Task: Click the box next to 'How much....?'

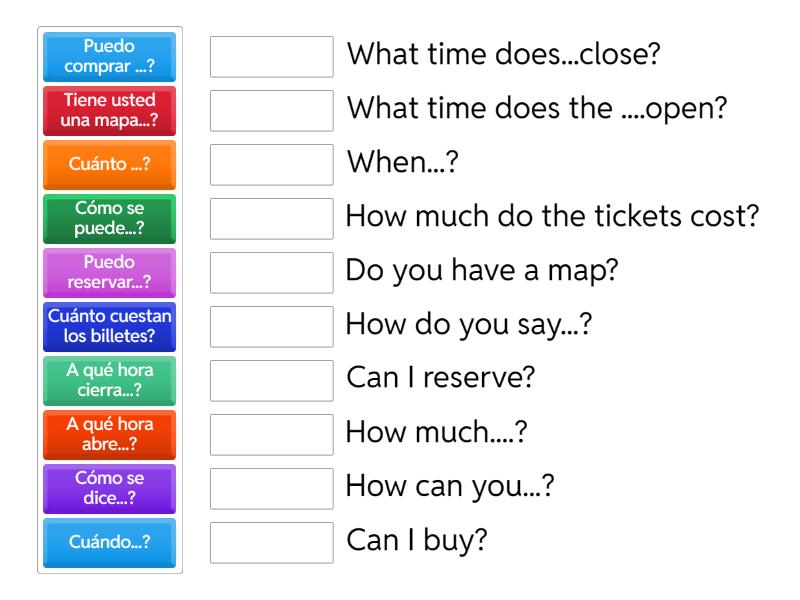Action: pos(271,435)
